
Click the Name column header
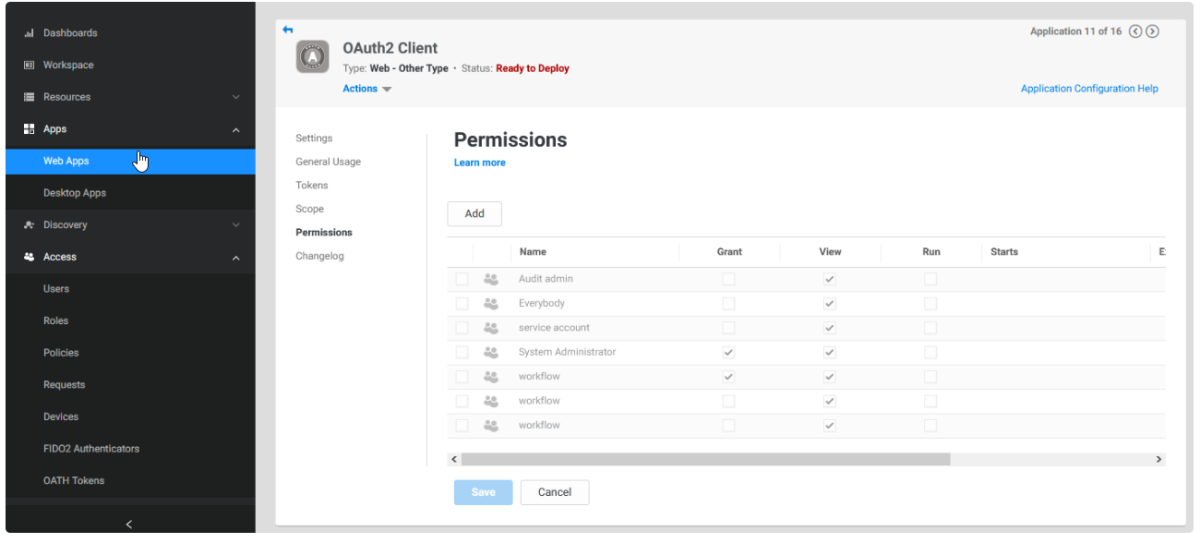pos(533,252)
